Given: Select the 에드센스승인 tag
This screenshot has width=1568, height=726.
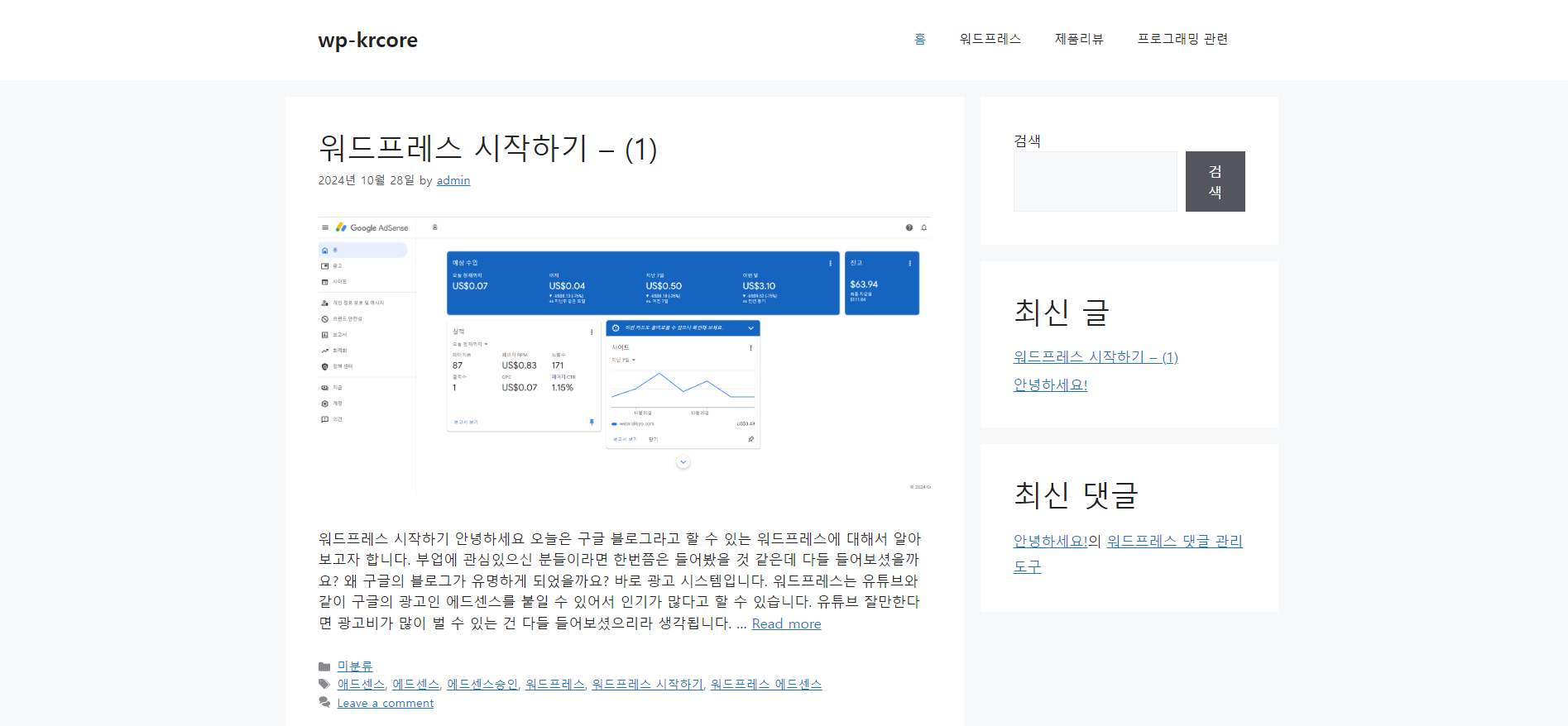Looking at the screenshot, I should click(x=482, y=684).
